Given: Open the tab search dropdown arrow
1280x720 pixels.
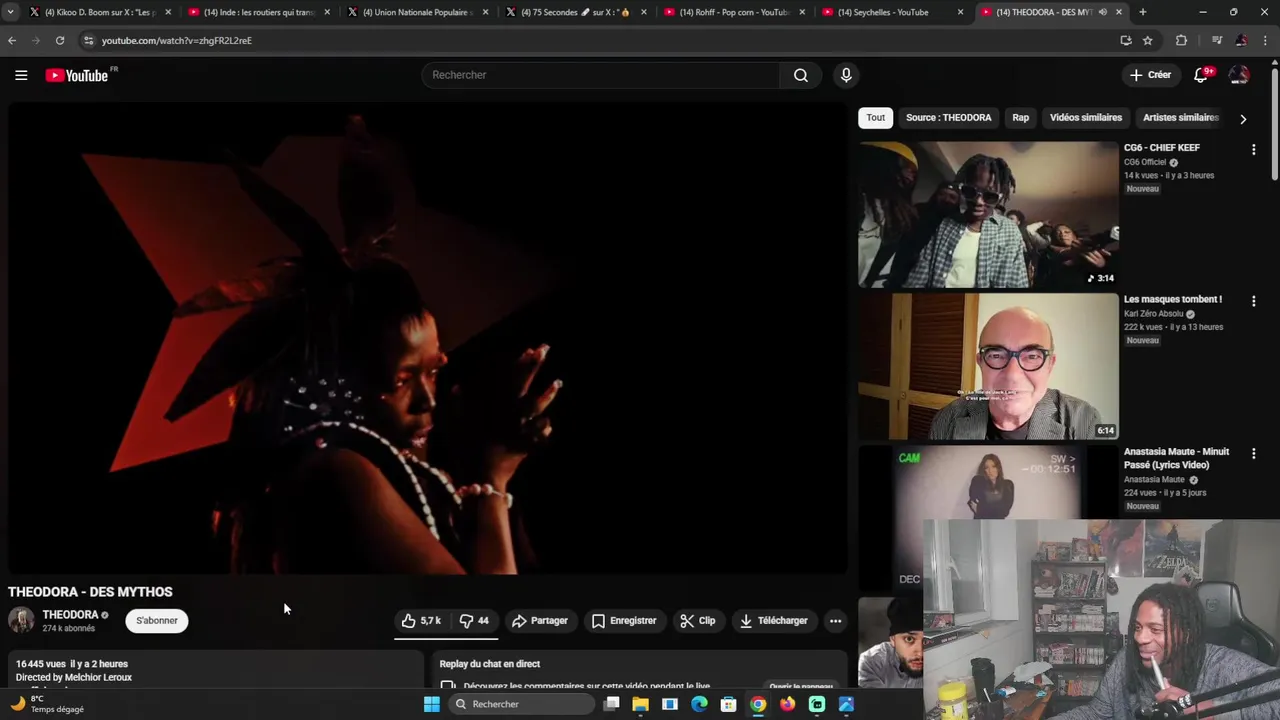Looking at the screenshot, I should click(10, 12).
